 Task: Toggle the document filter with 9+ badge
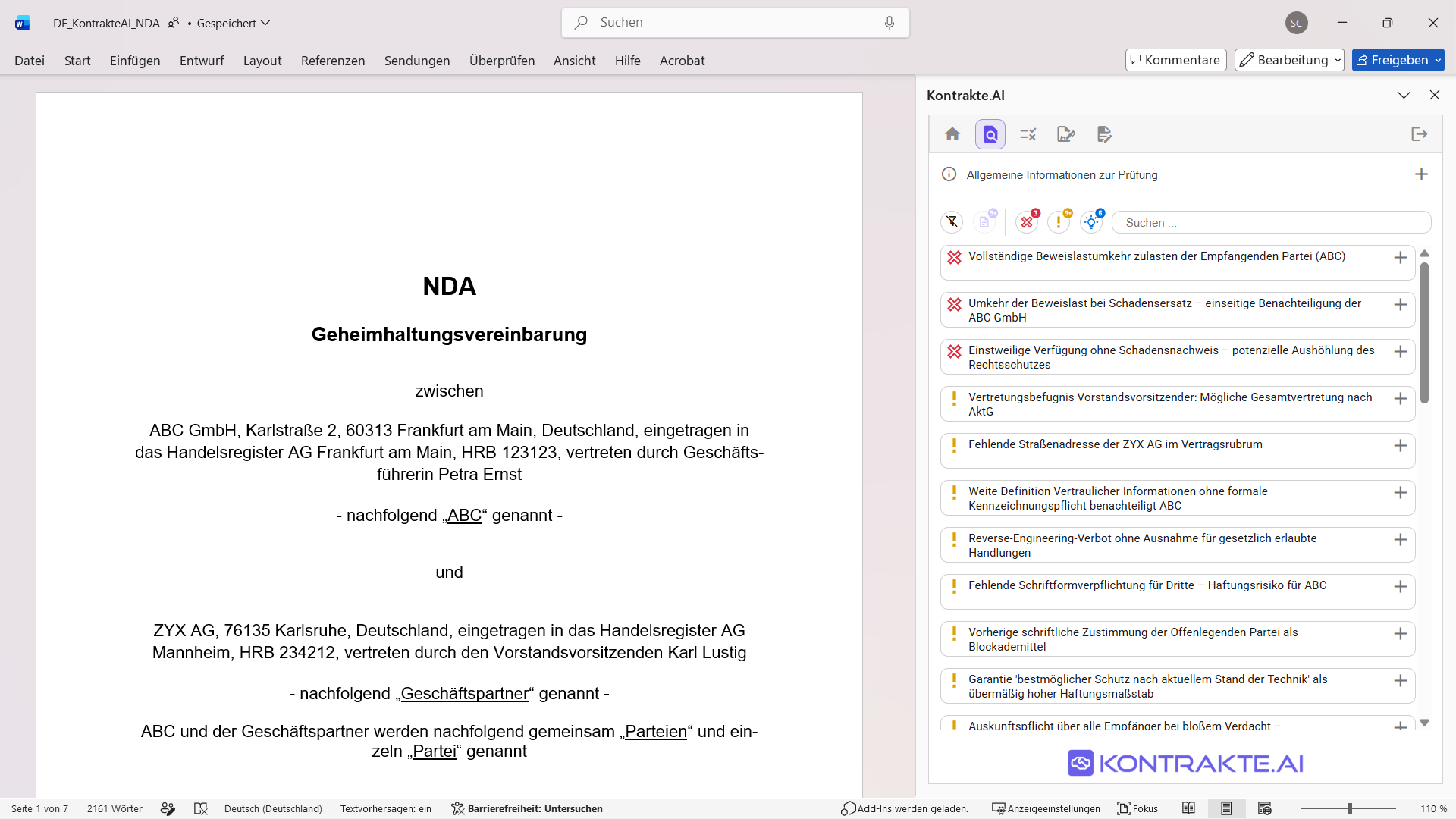pos(985,221)
